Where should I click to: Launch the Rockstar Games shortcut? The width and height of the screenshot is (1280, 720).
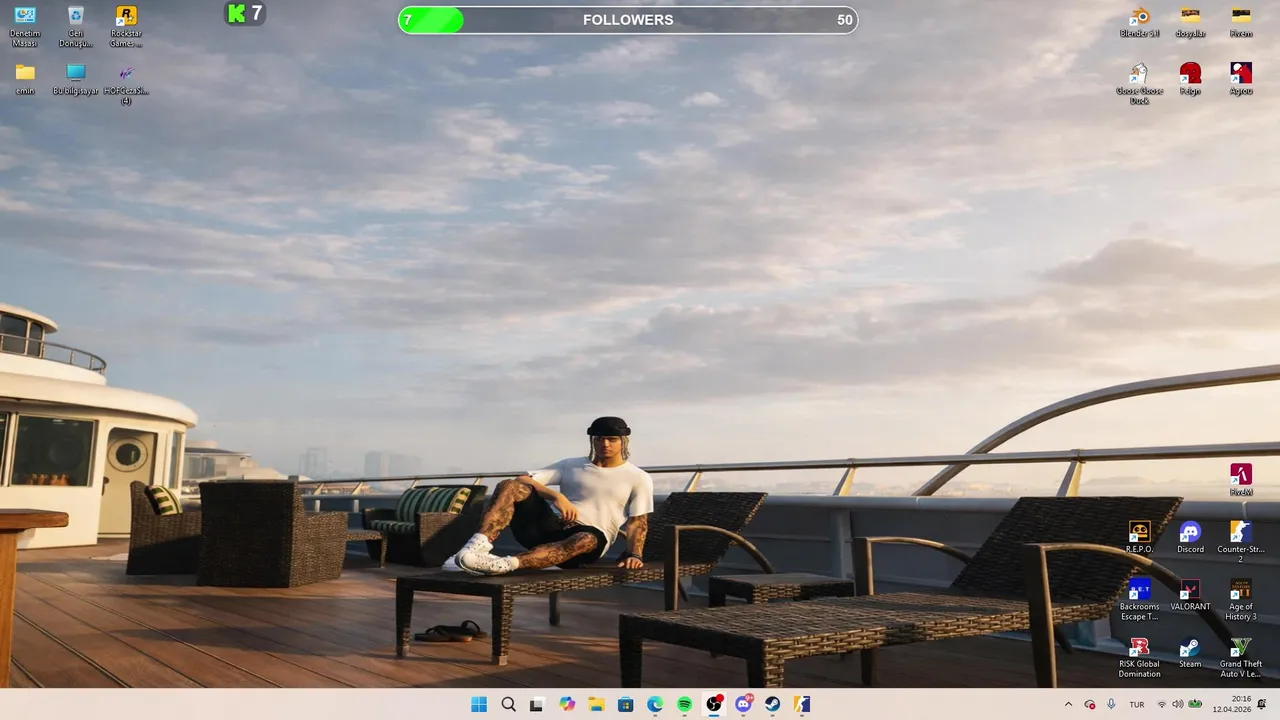coord(126,26)
